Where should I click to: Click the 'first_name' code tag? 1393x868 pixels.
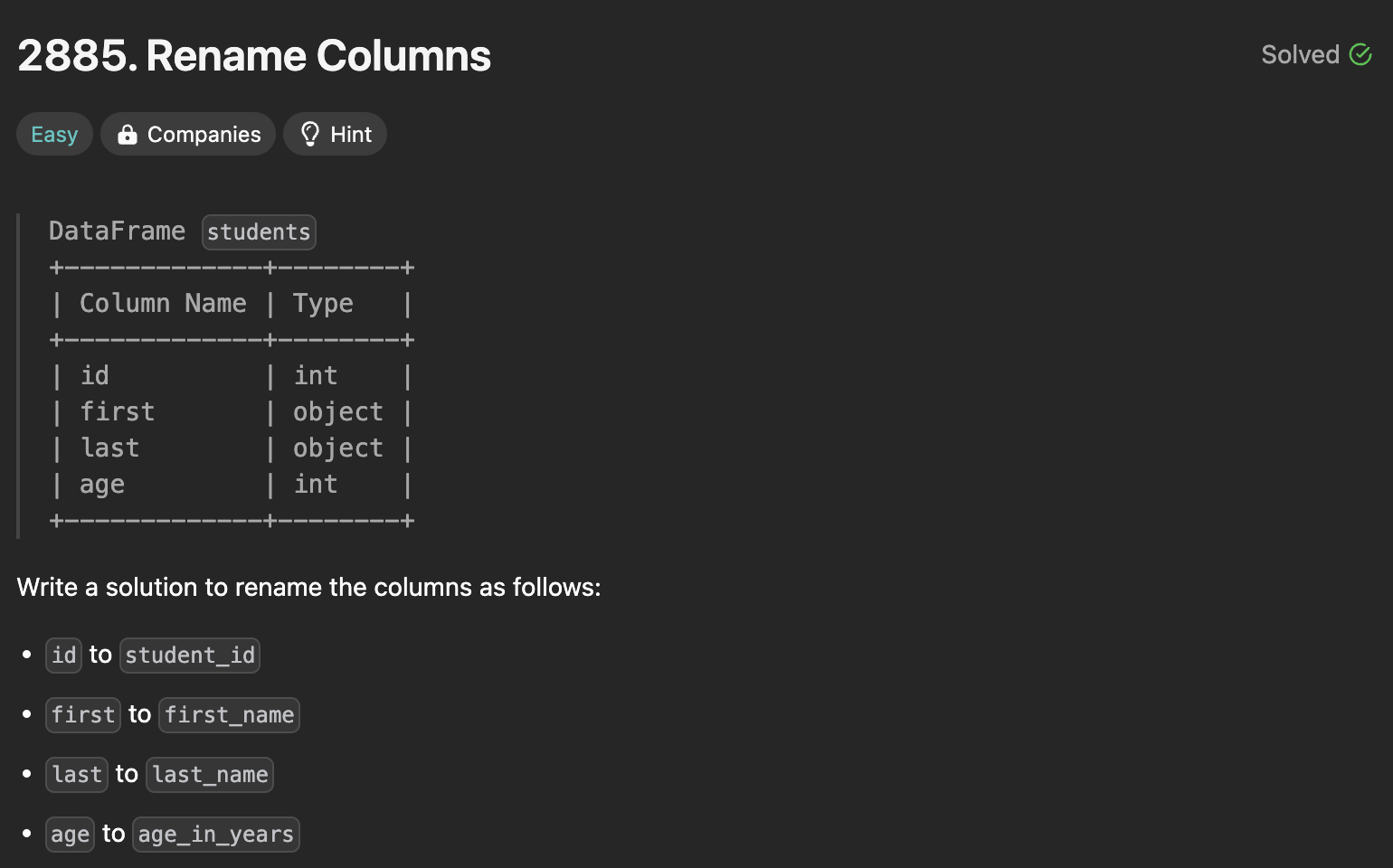click(229, 715)
